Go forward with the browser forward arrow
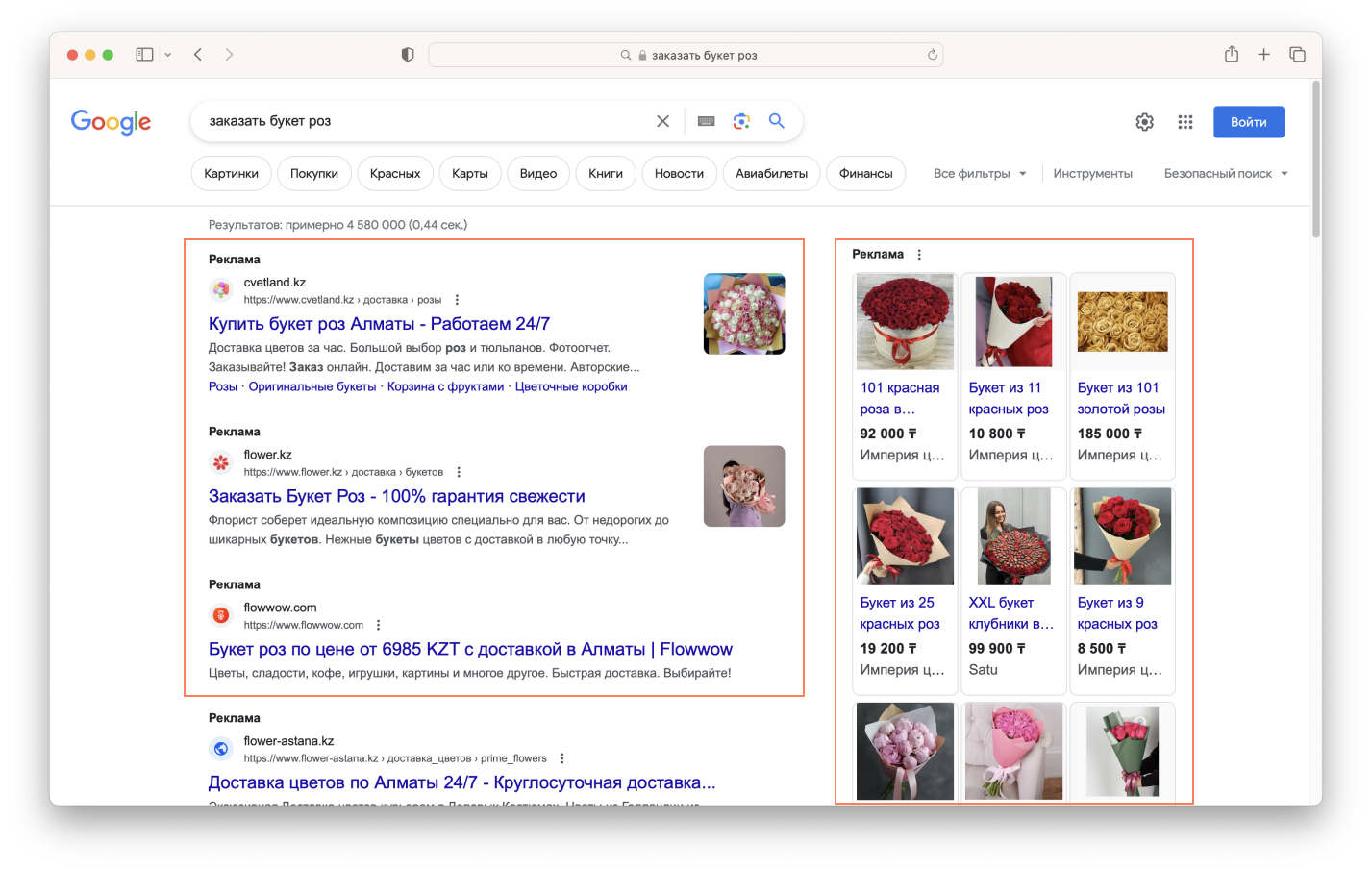Image resolution: width=1372 pixels, height=869 pixels. (229, 55)
